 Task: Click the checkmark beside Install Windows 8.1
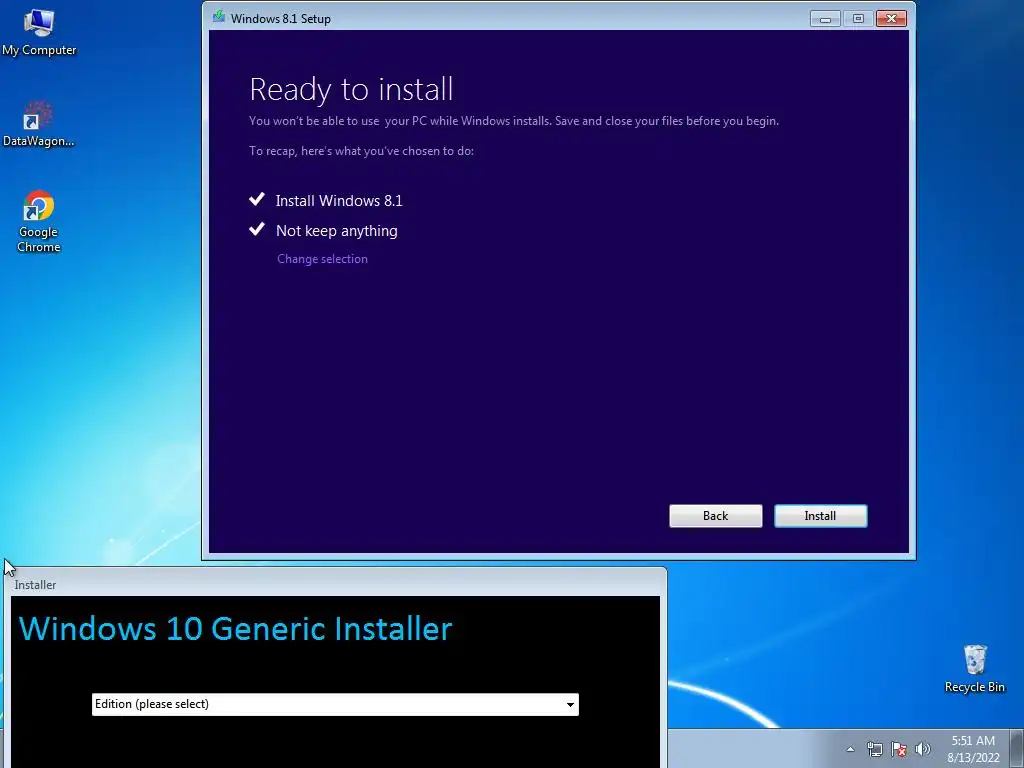click(x=257, y=199)
